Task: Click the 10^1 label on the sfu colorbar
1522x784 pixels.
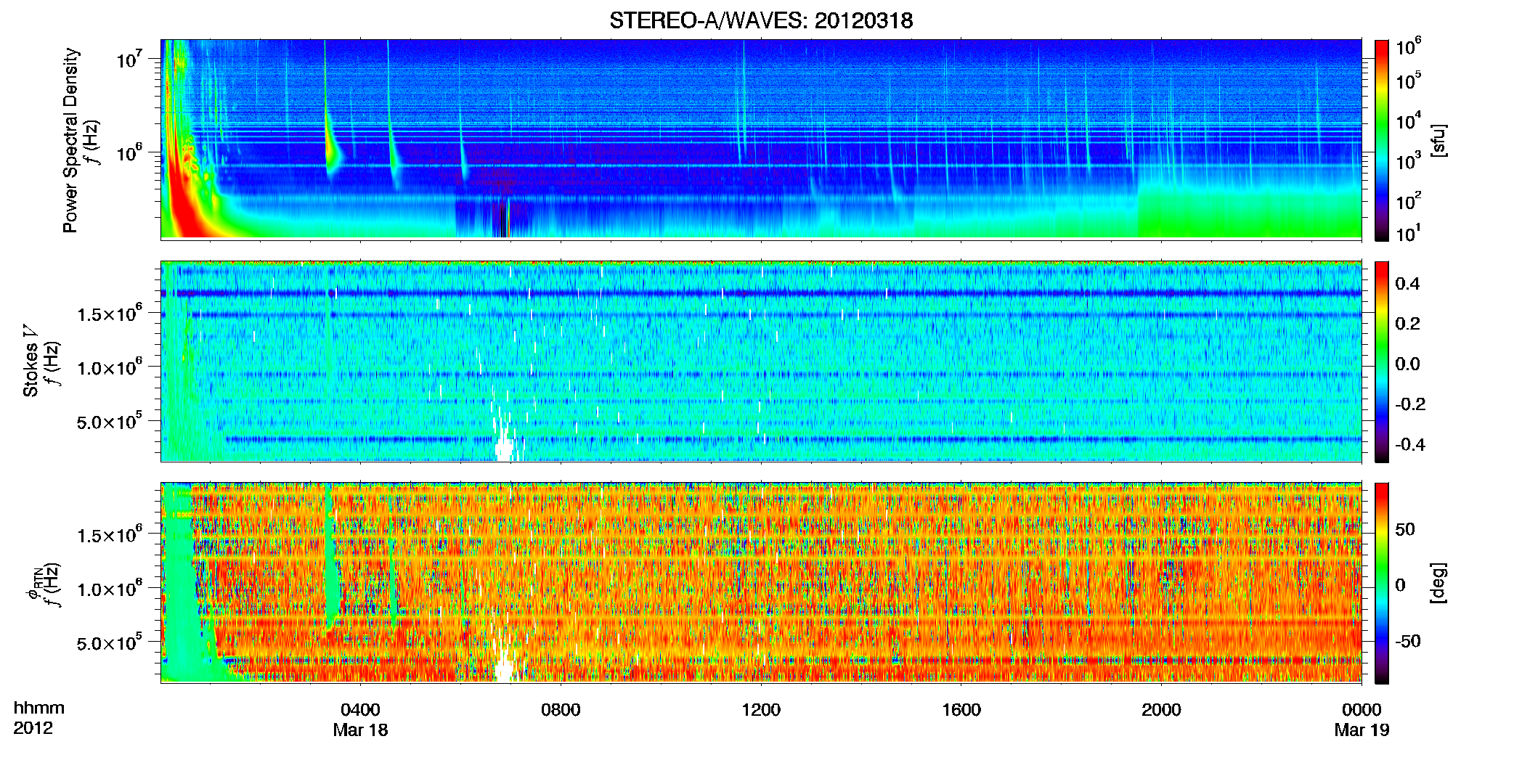Action: (1408, 234)
